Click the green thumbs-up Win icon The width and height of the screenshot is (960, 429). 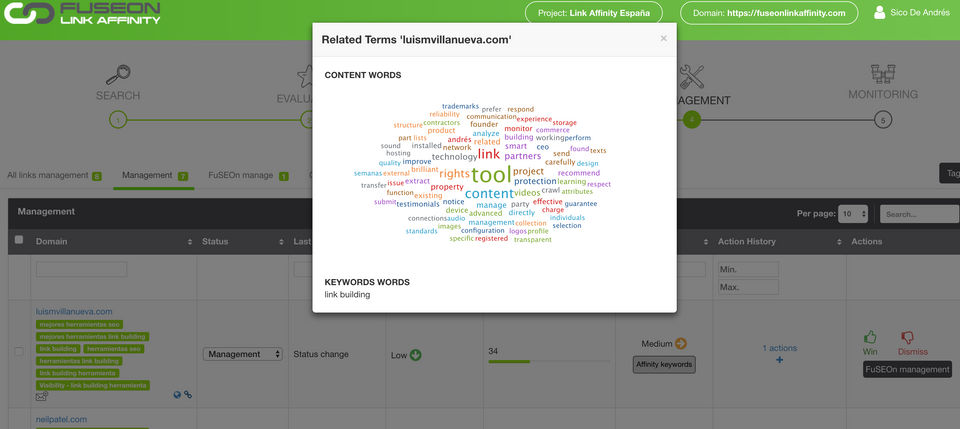tap(870, 337)
